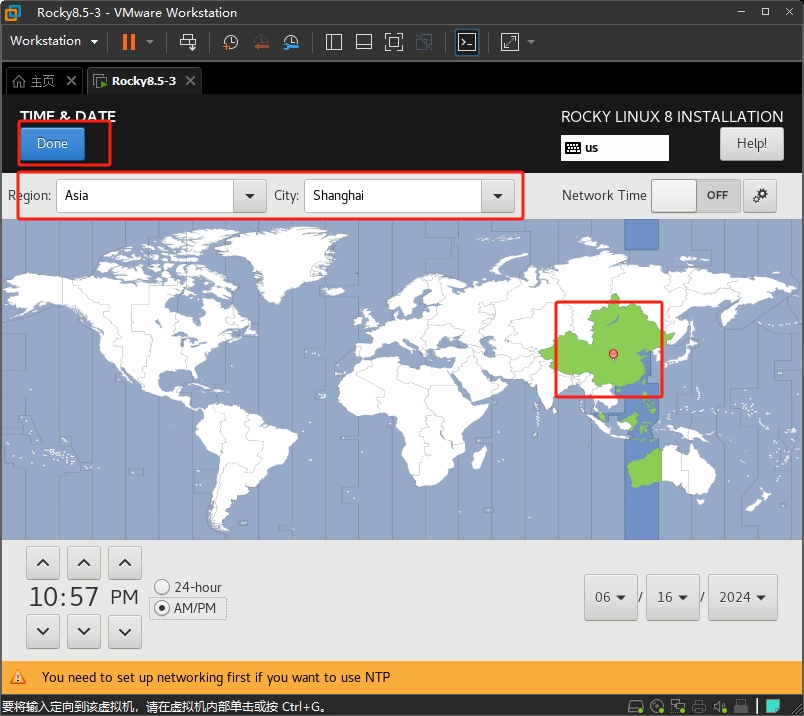The image size is (804, 716).
Task: Select the 24-hour radio option
Action: (188, 587)
